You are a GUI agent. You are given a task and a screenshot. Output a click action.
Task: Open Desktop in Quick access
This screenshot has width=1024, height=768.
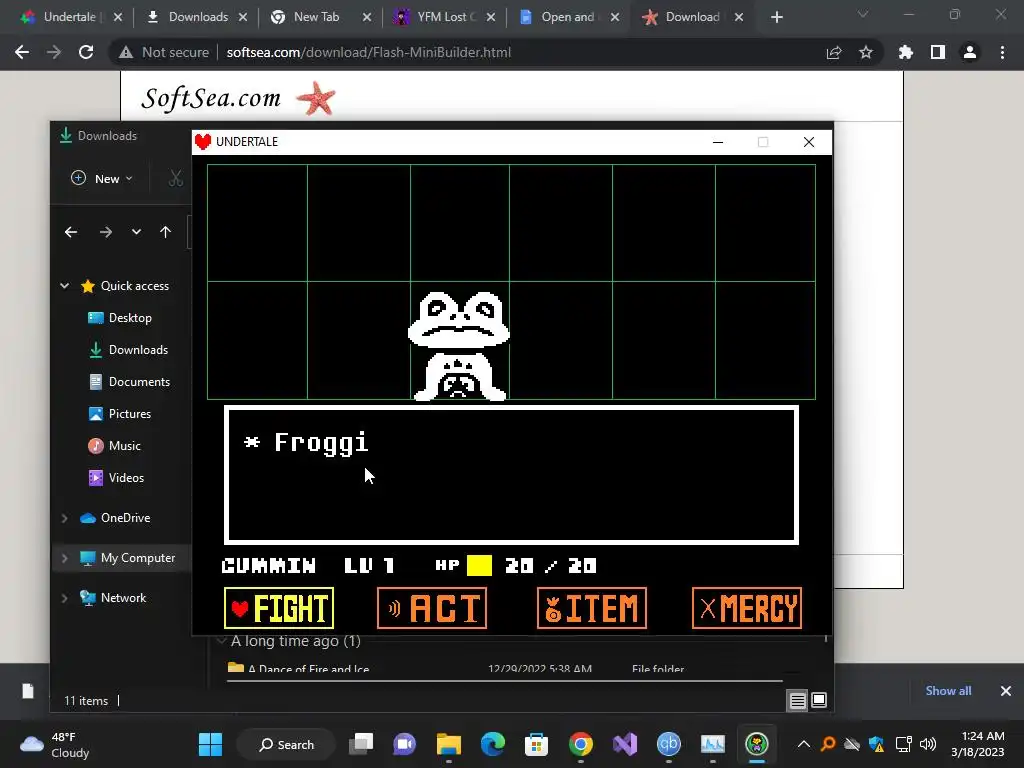click(120, 317)
